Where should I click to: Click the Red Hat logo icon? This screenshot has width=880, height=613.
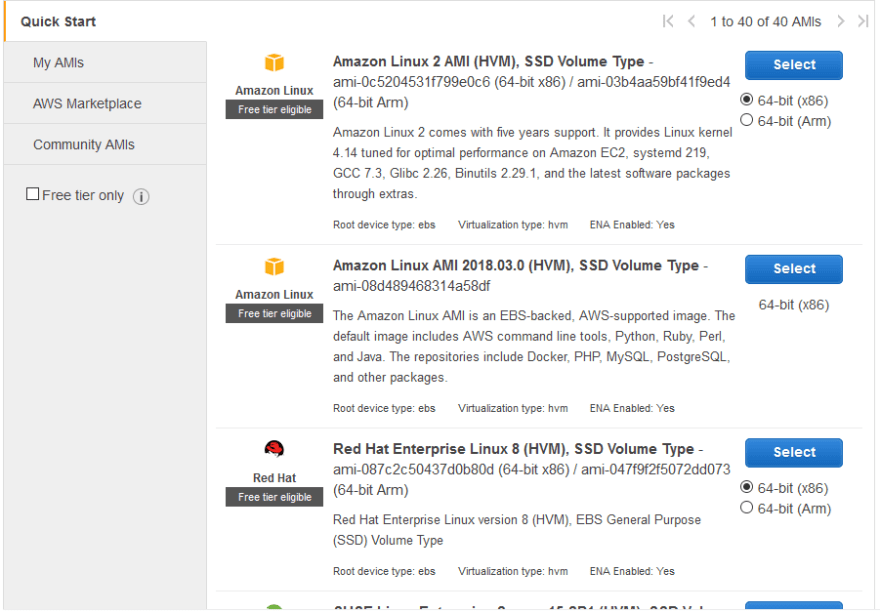(x=274, y=449)
